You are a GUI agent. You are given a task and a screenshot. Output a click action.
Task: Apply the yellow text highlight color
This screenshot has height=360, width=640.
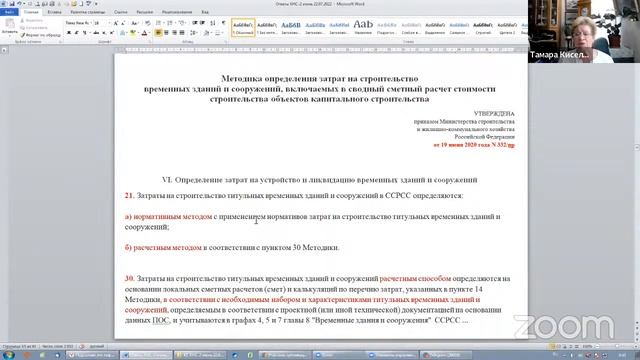coord(133,33)
